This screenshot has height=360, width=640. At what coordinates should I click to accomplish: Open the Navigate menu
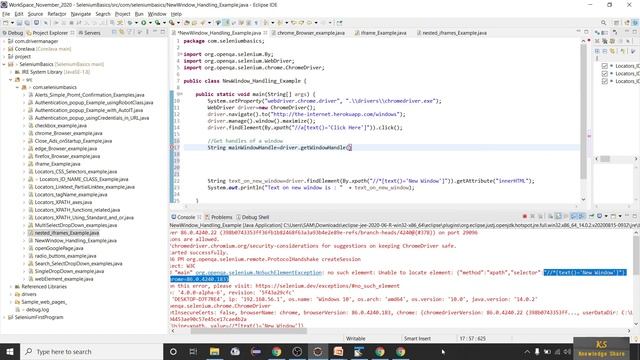[x=81, y=14]
